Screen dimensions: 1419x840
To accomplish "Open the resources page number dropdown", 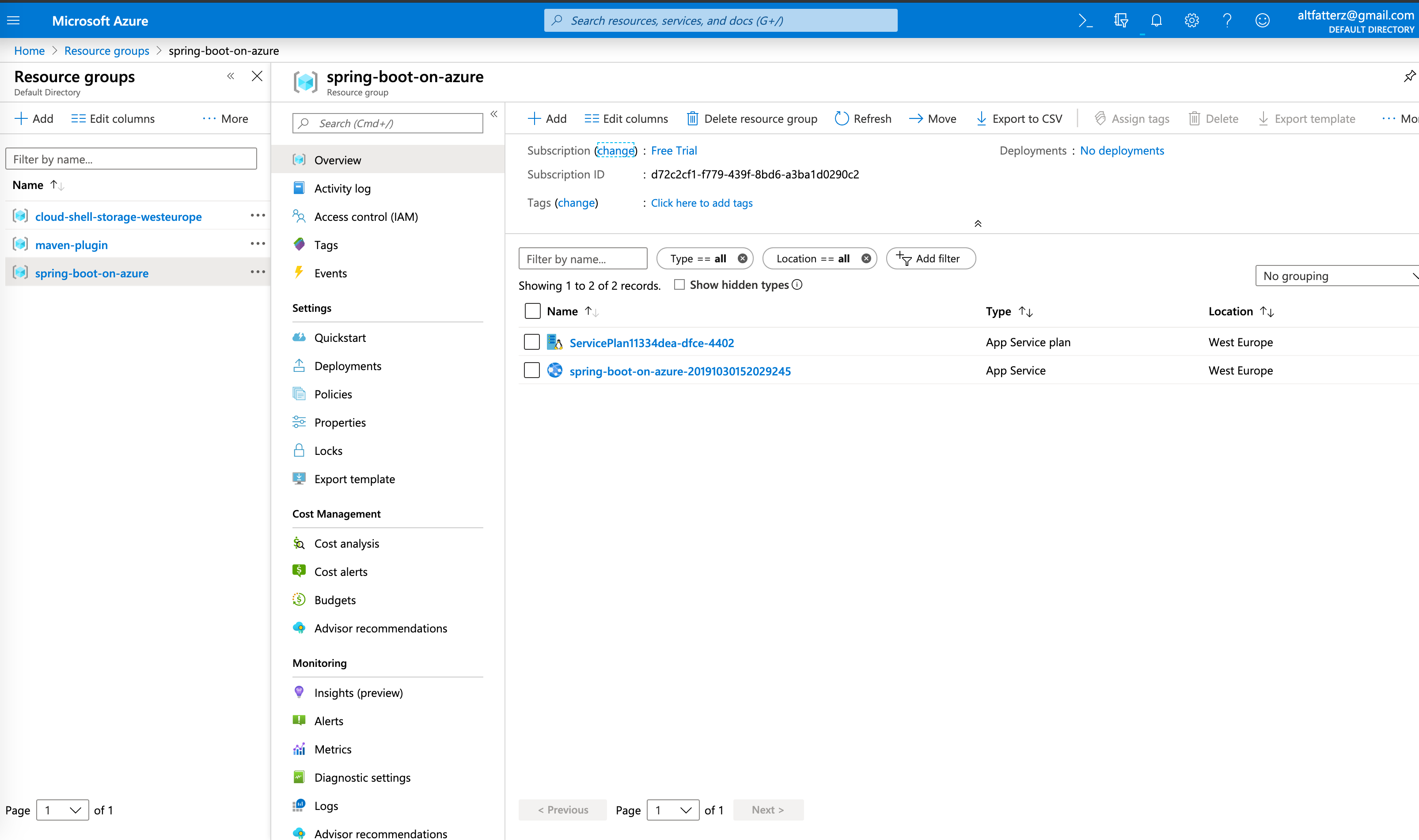I will click(x=673, y=810).
